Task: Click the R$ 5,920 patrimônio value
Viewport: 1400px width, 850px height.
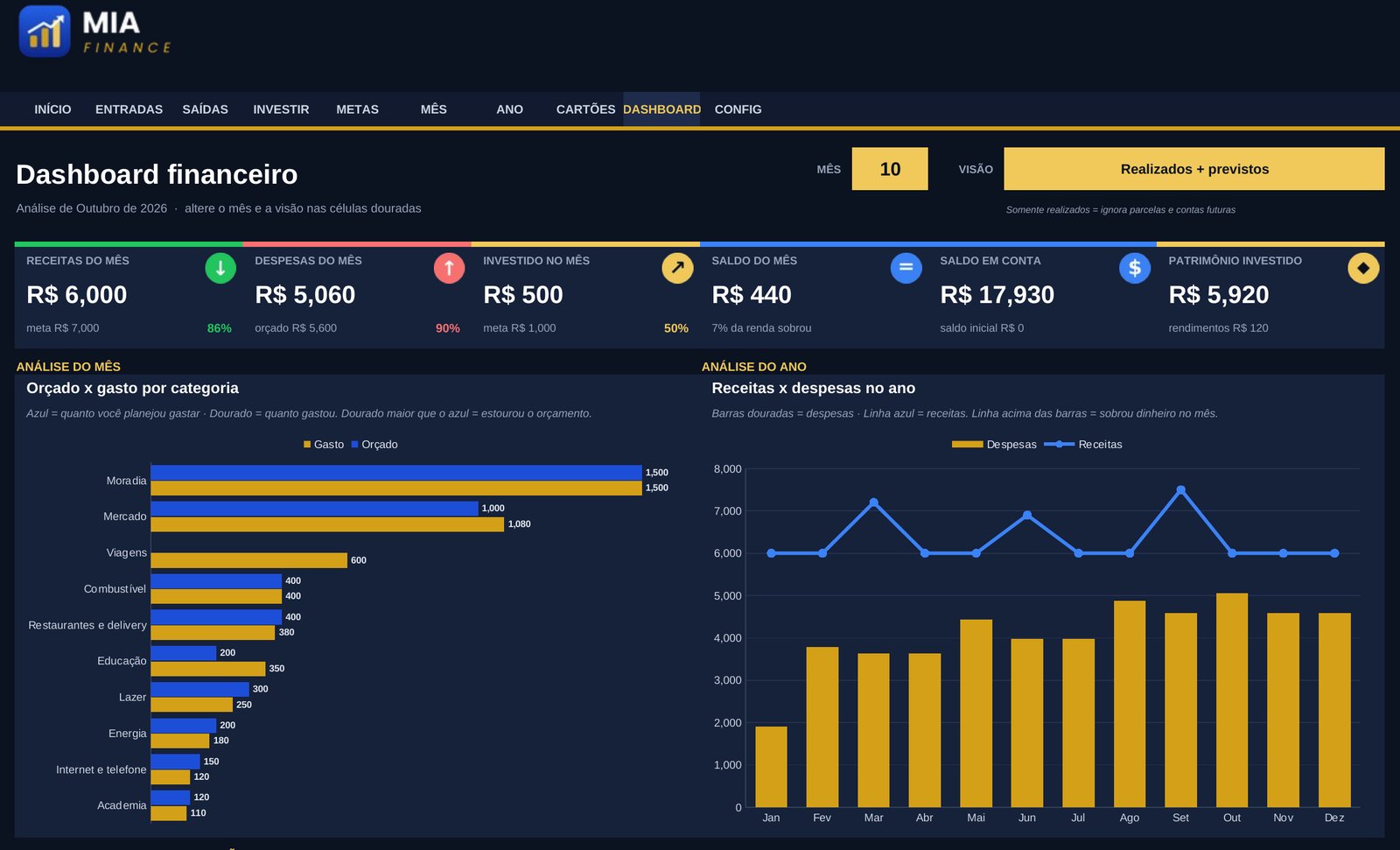Action: (x=1219, y=295)
